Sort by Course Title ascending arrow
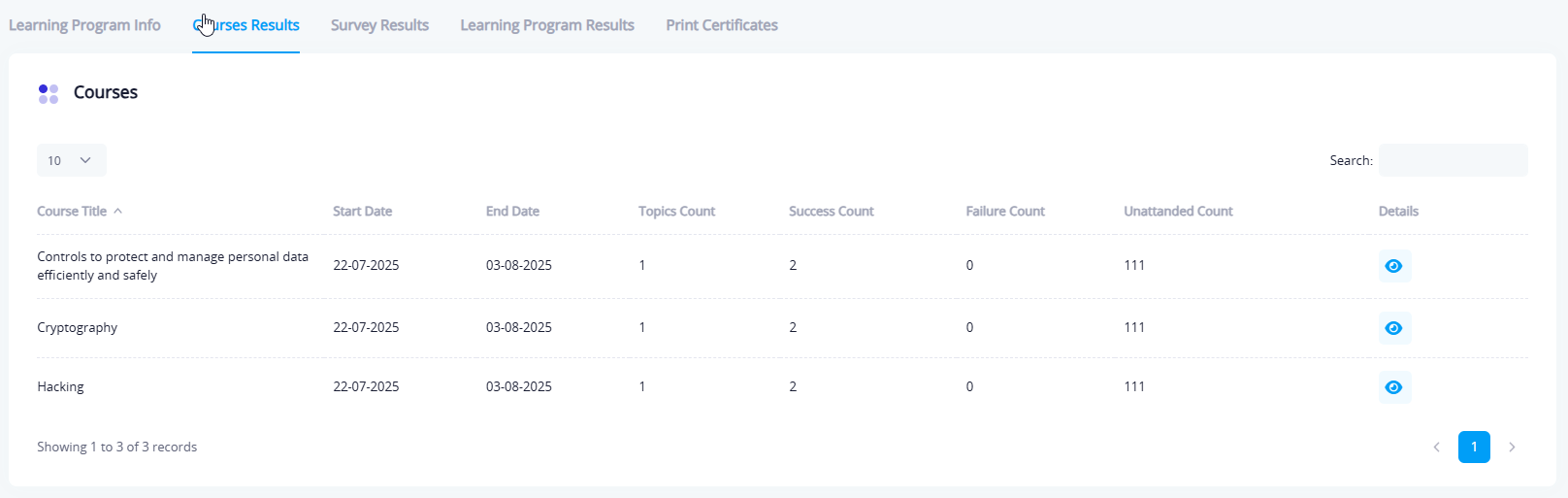 [x=117, y=211]
